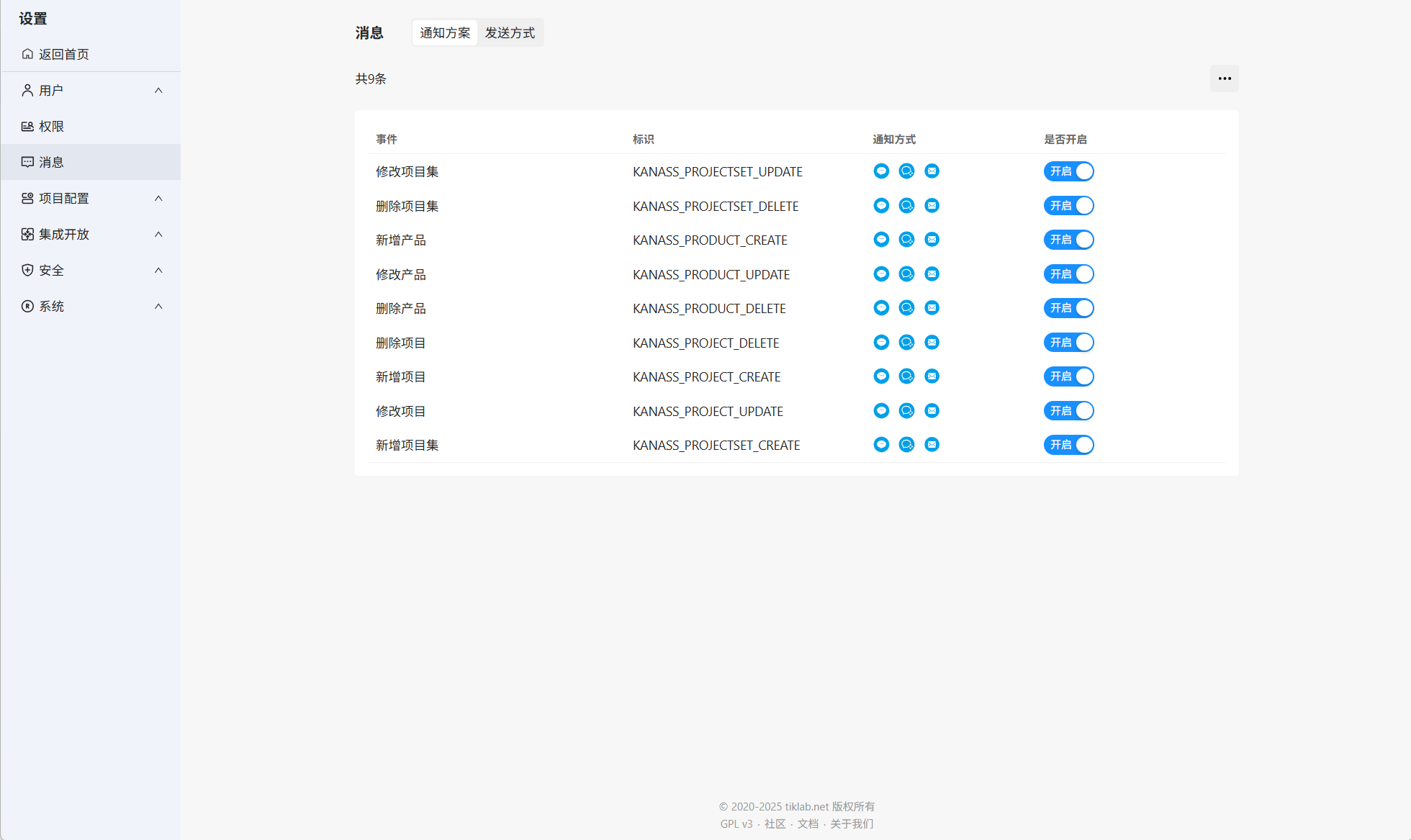Click the WeChat Work icon for 新增项目集

(906, 445)
